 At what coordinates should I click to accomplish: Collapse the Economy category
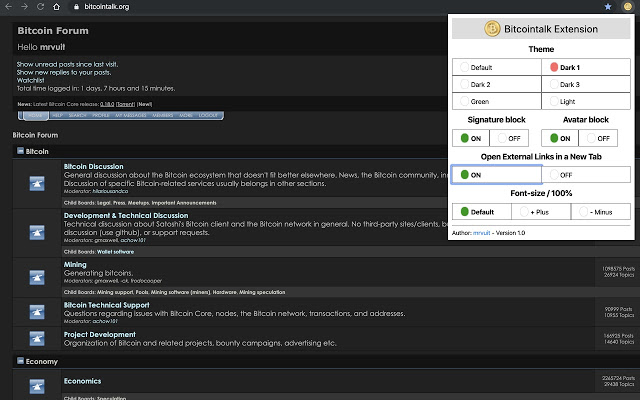20,361
